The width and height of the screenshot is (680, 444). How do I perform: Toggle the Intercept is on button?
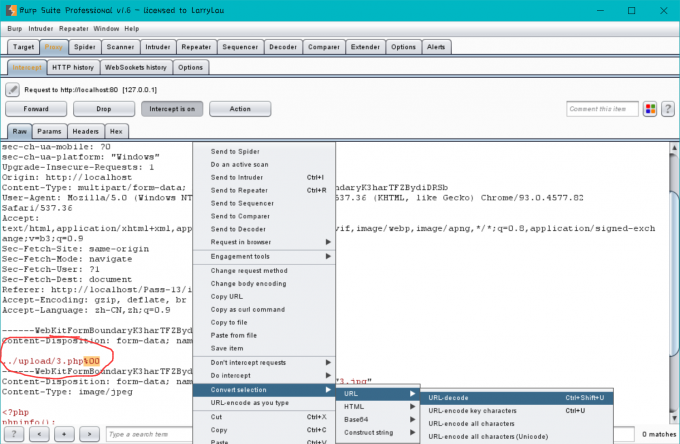tap(172, 109)
